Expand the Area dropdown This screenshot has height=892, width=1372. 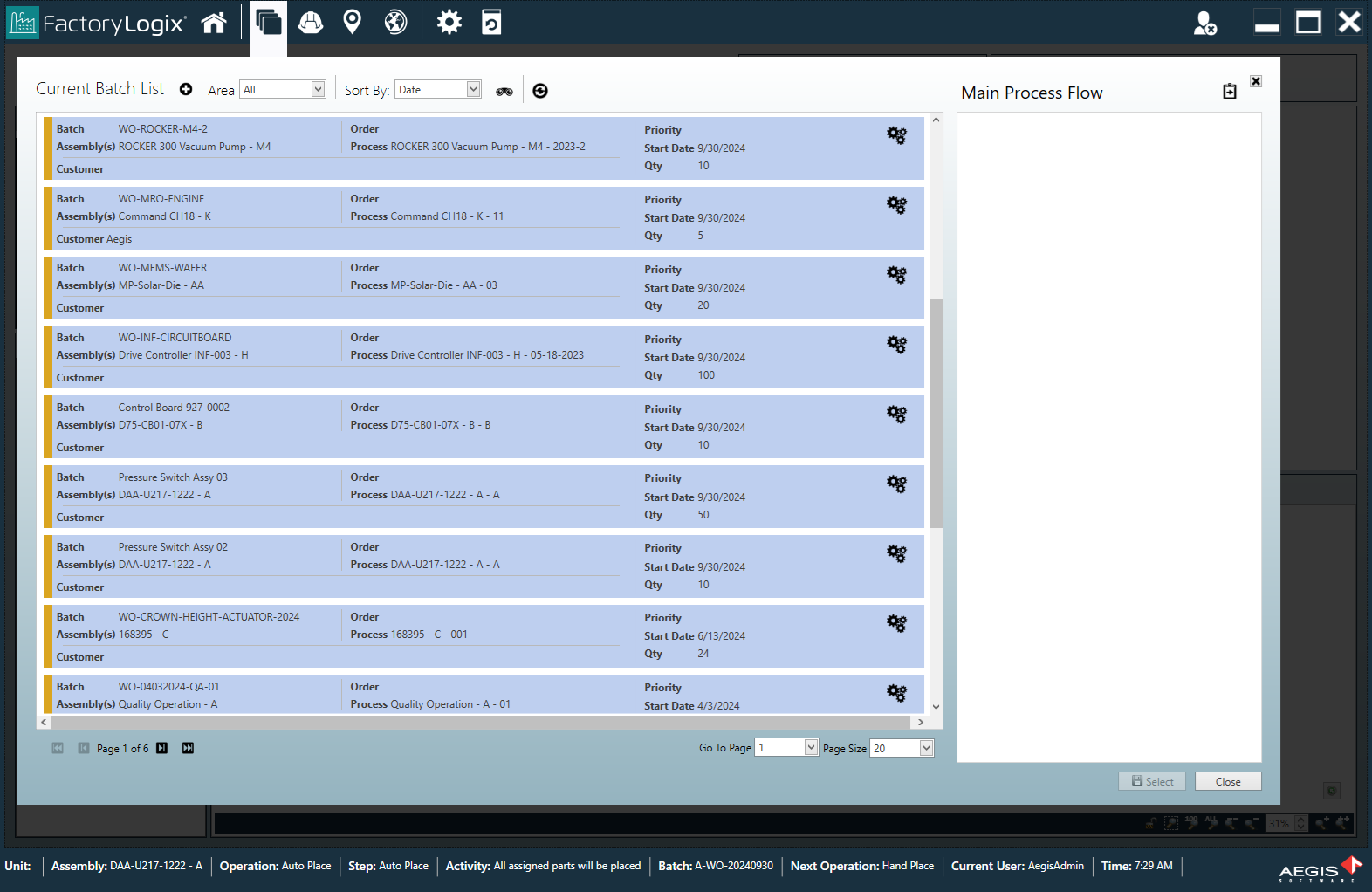[318, 89]
